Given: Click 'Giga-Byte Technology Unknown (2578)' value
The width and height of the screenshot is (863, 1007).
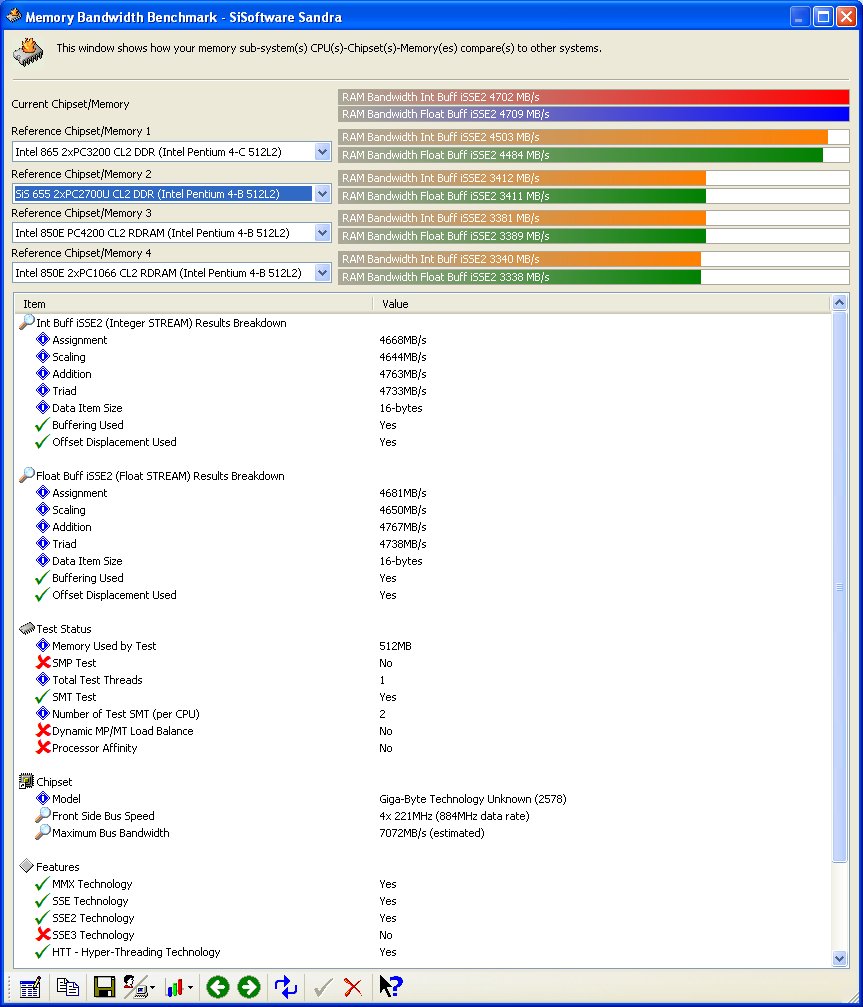Looking at the screenshot, I should pos(473,799).
